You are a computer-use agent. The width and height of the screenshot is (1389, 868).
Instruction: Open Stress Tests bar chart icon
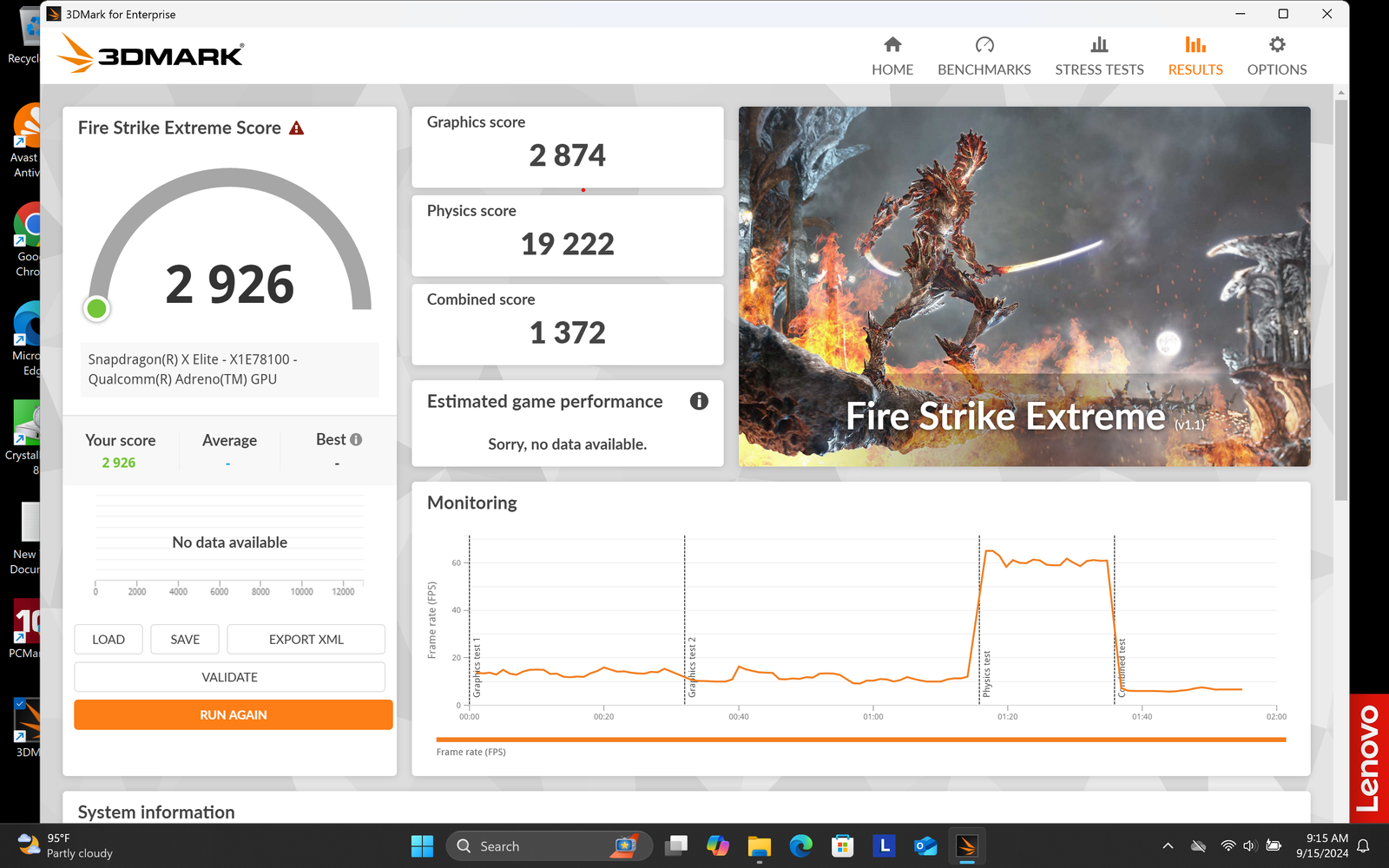[1099, 45]
